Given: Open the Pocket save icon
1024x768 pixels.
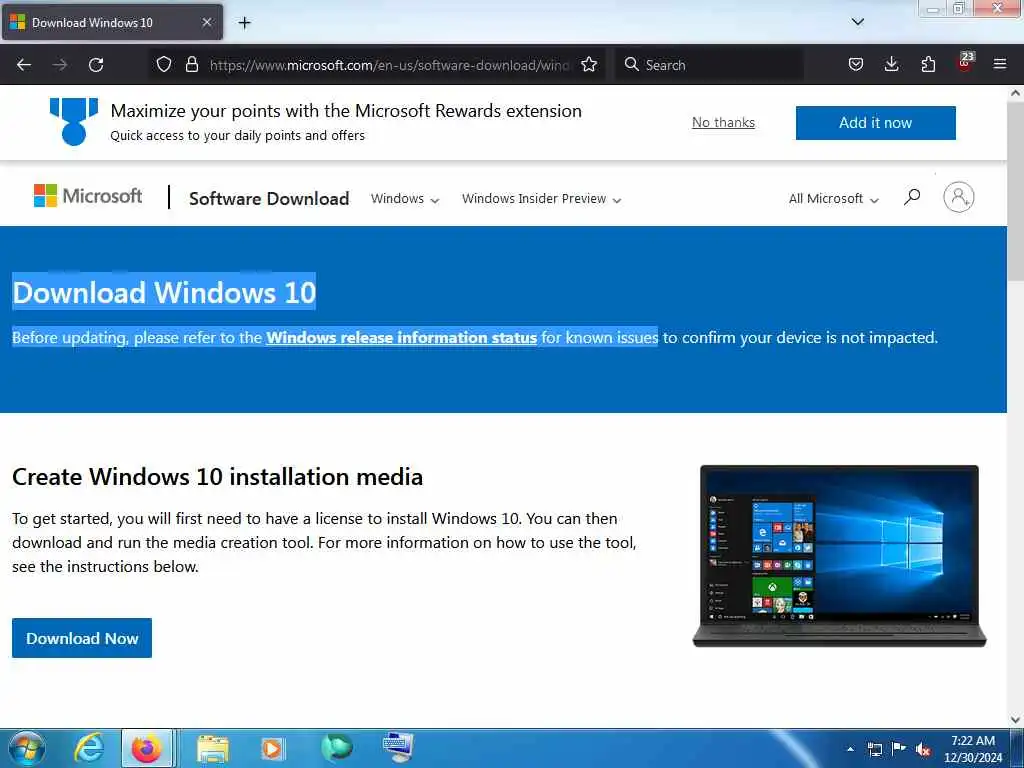Looking at the screenshot, I should pos(856,64).
